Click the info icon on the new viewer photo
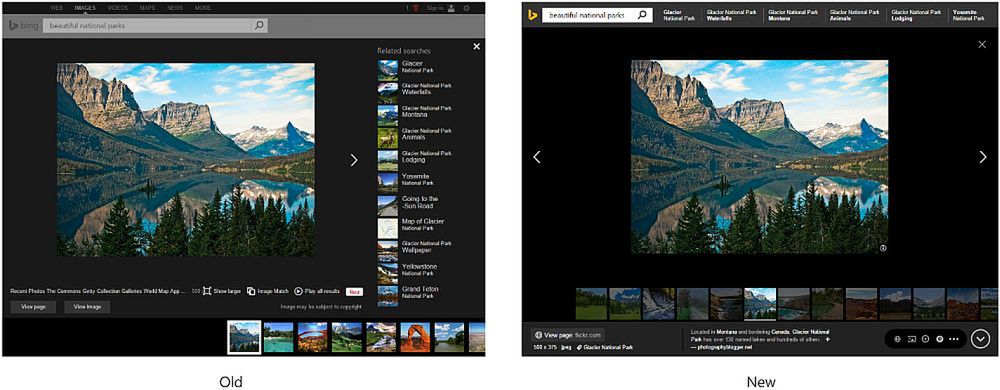1000x390 pixels. (x=883, y=249)
